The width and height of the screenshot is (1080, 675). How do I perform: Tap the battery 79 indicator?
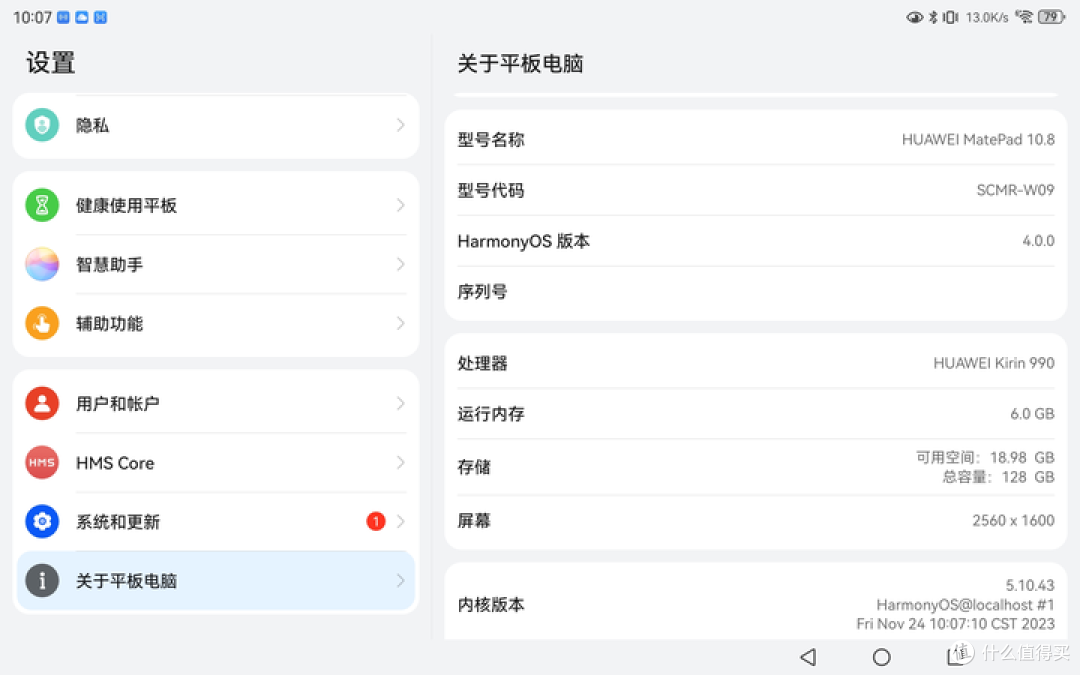click(1051, 17)
